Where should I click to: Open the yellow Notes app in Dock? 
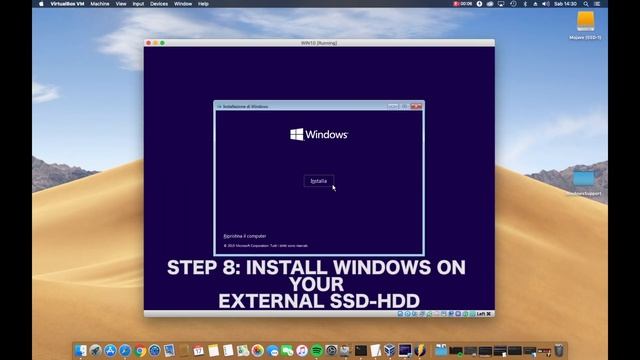[213, 351]
